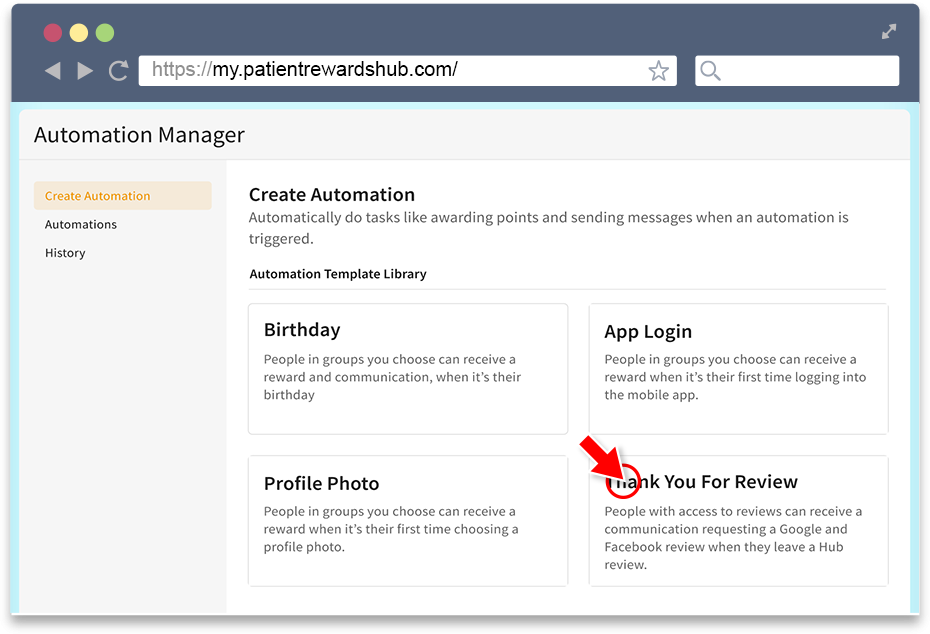Reload the page with refresh icon
The image size is (930, 634).
coord(119,71)
